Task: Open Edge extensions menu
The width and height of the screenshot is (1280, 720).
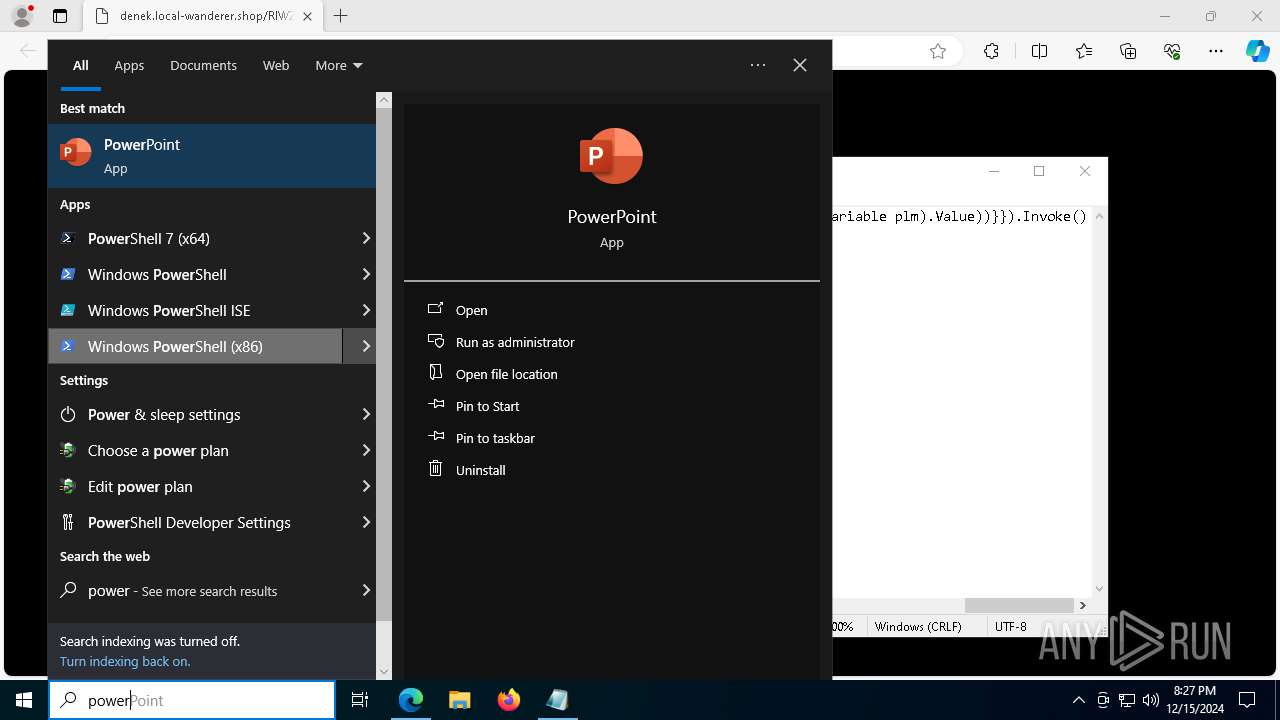Action: point(991,51)
